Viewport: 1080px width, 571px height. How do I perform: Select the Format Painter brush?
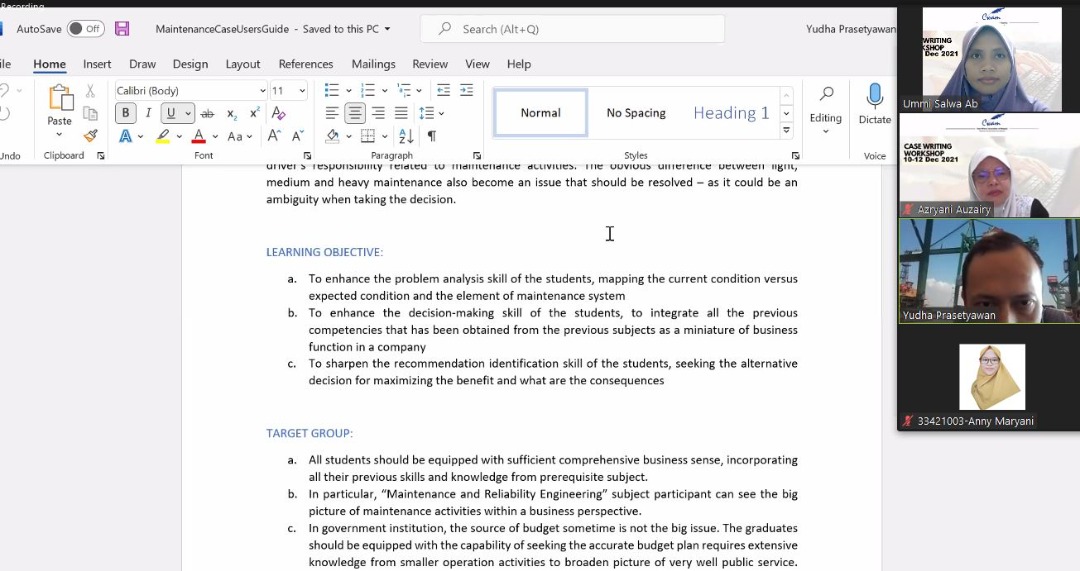[x=90, y=136]
